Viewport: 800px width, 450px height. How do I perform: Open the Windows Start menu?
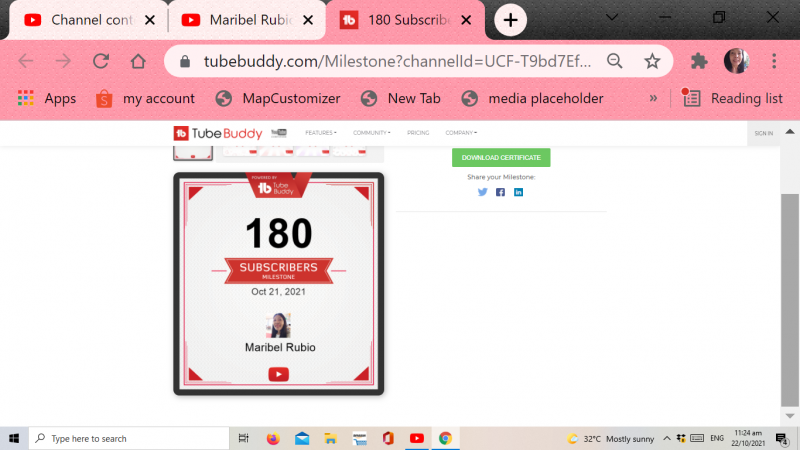click(x=14, y=438)
